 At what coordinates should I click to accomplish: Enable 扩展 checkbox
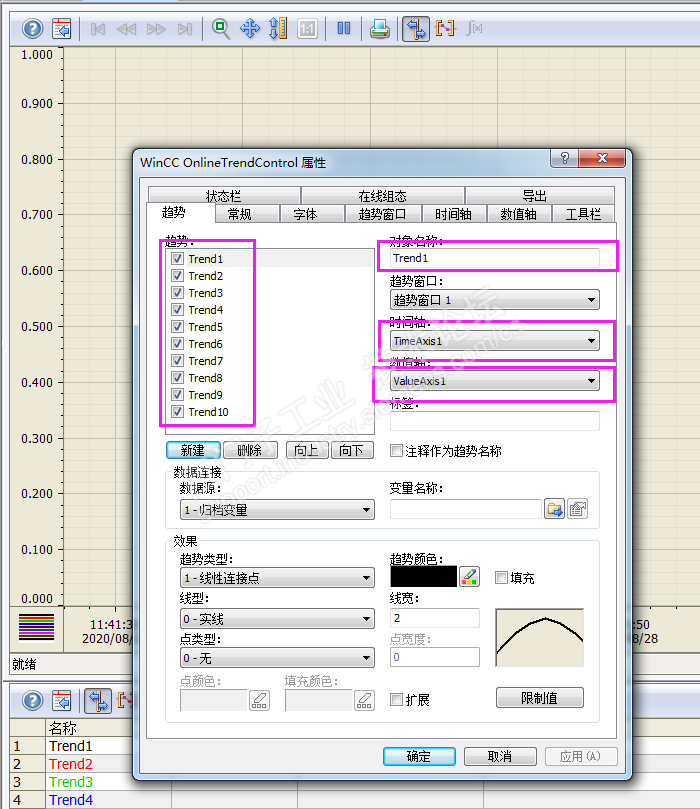tap(396, 700)
